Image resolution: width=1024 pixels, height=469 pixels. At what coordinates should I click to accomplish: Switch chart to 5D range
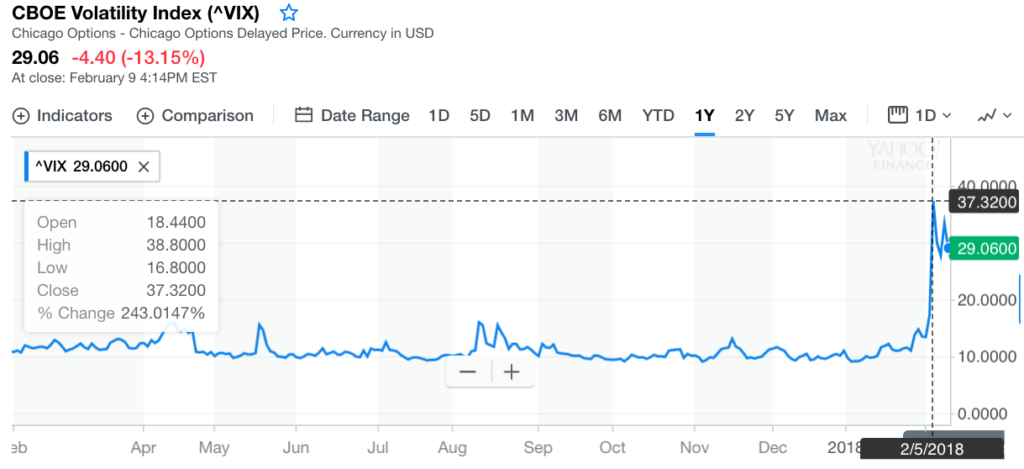(x=480, y=115)
